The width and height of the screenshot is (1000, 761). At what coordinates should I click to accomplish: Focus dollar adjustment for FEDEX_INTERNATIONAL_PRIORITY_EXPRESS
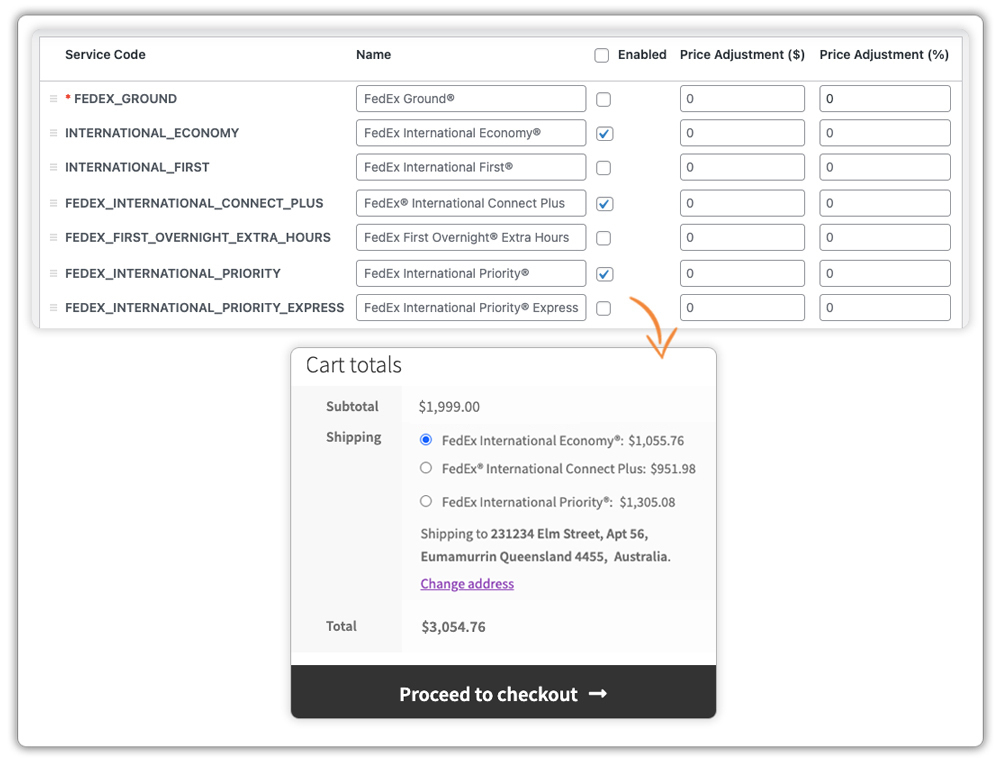coord(742,307)
